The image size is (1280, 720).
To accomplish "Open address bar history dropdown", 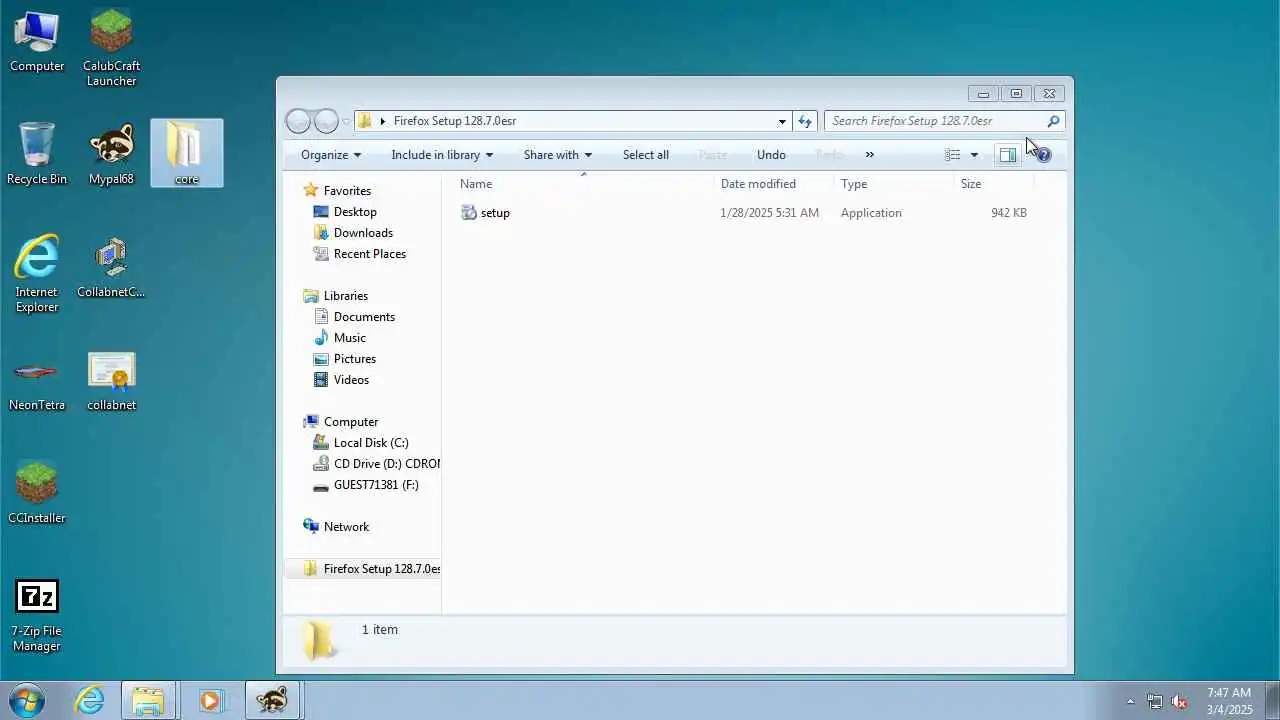I will [782, 121].
